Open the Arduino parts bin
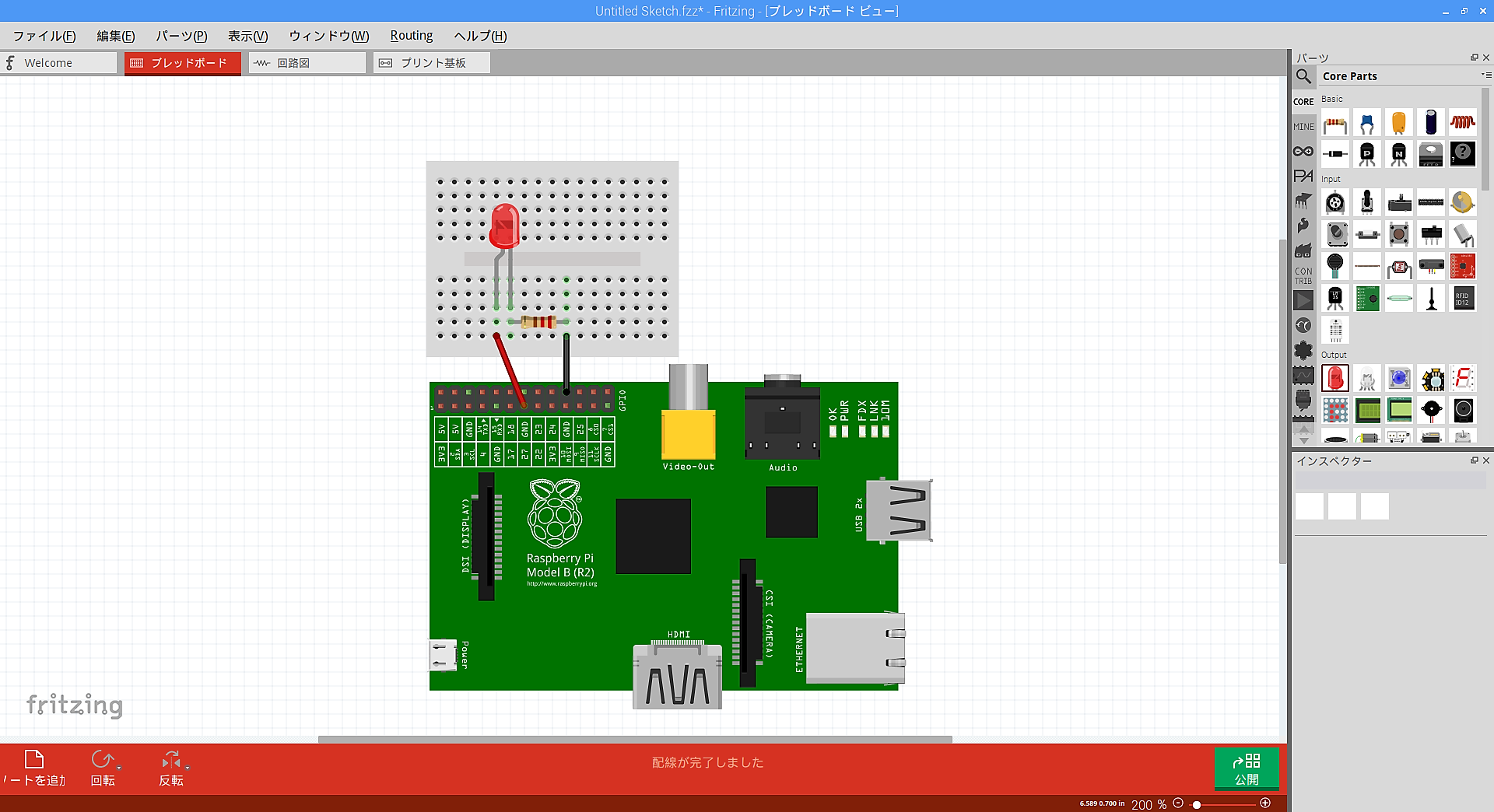 tap(1303, 151)
